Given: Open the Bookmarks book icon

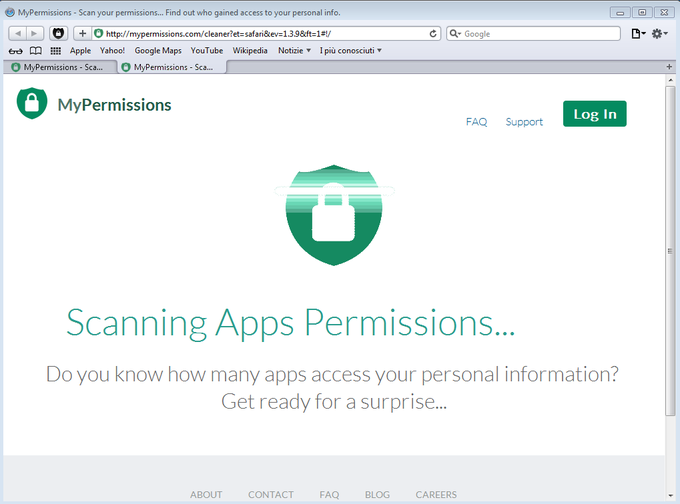Looking at the screenshot, I should [36, 51].
